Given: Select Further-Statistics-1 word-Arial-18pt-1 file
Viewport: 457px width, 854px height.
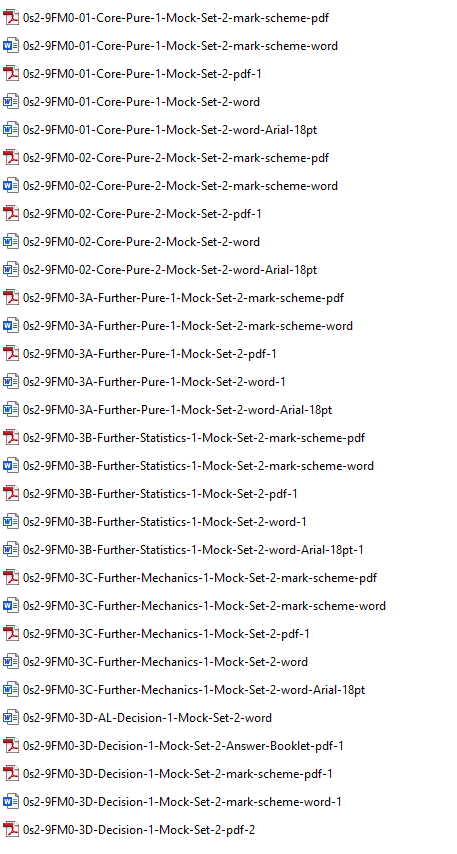Looking at the screenshot, I should (x=193, y=550).
